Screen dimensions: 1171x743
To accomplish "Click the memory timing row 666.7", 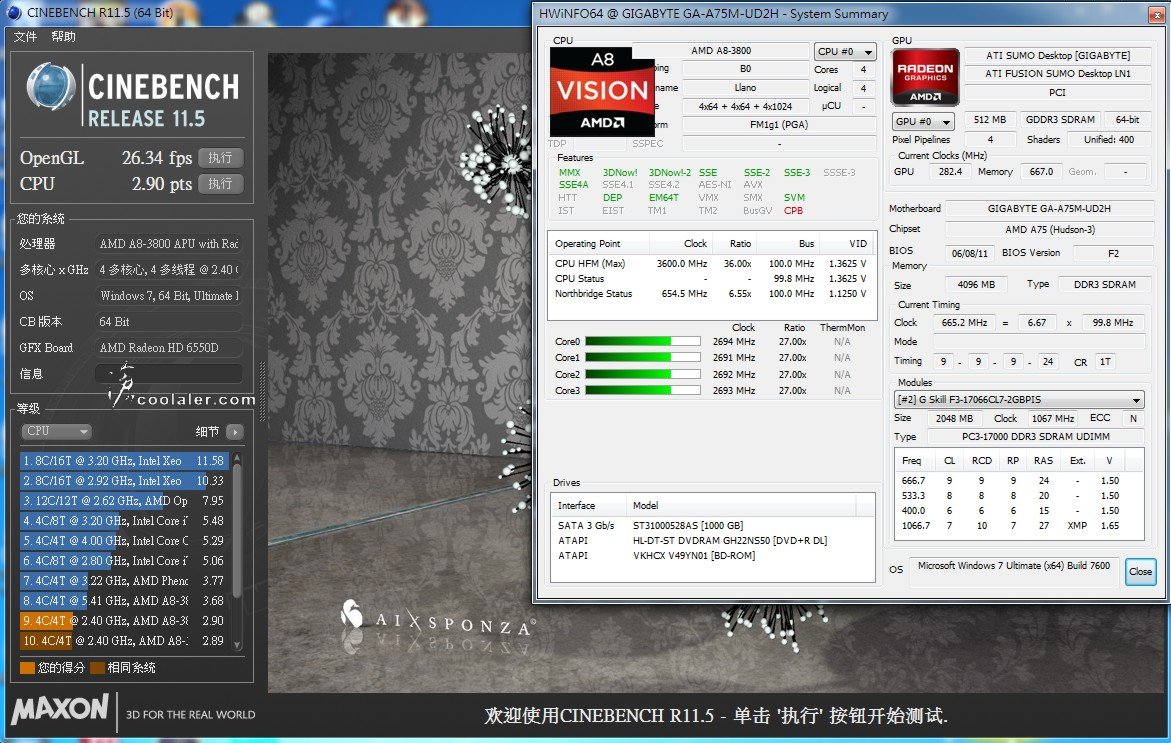I will click(1019, 481).
